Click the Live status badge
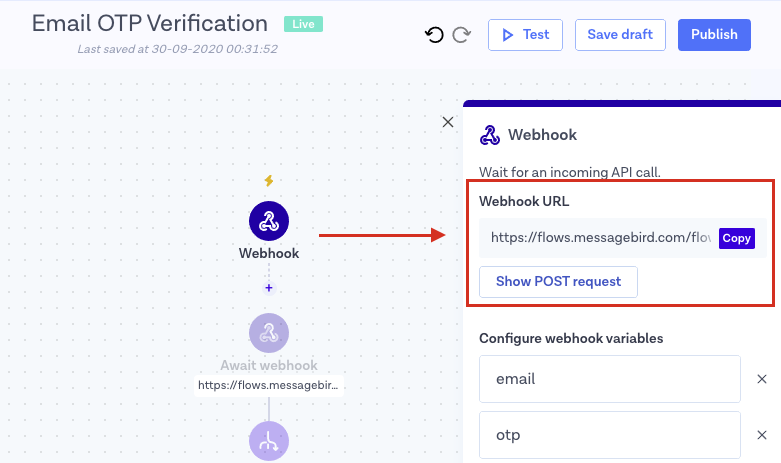 tap(303, 23)
